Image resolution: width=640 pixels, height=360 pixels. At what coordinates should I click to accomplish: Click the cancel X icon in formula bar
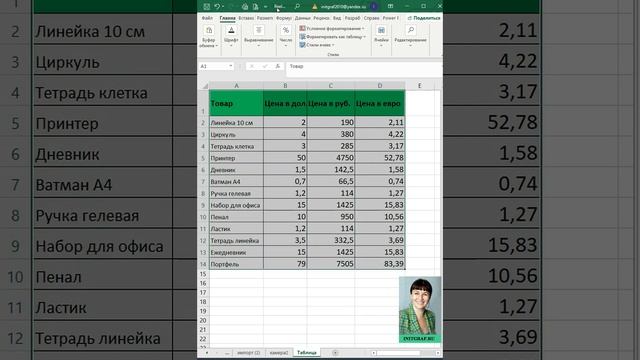coord(251,66)
